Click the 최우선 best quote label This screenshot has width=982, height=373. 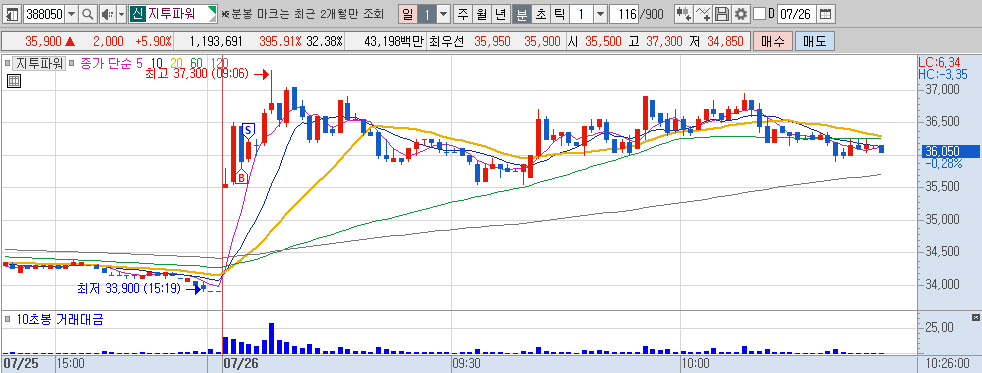point(448,42)
